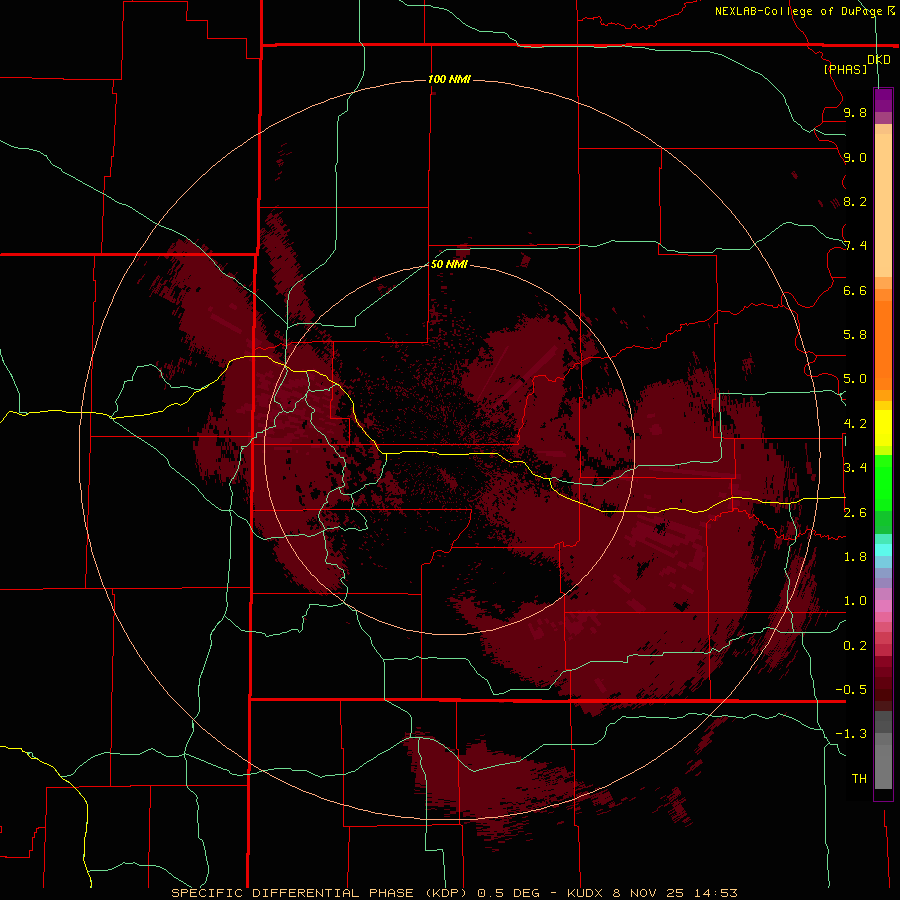Click the 8.2 value on color scale
This screenshot has height=900, width=900.
[855, 201]
